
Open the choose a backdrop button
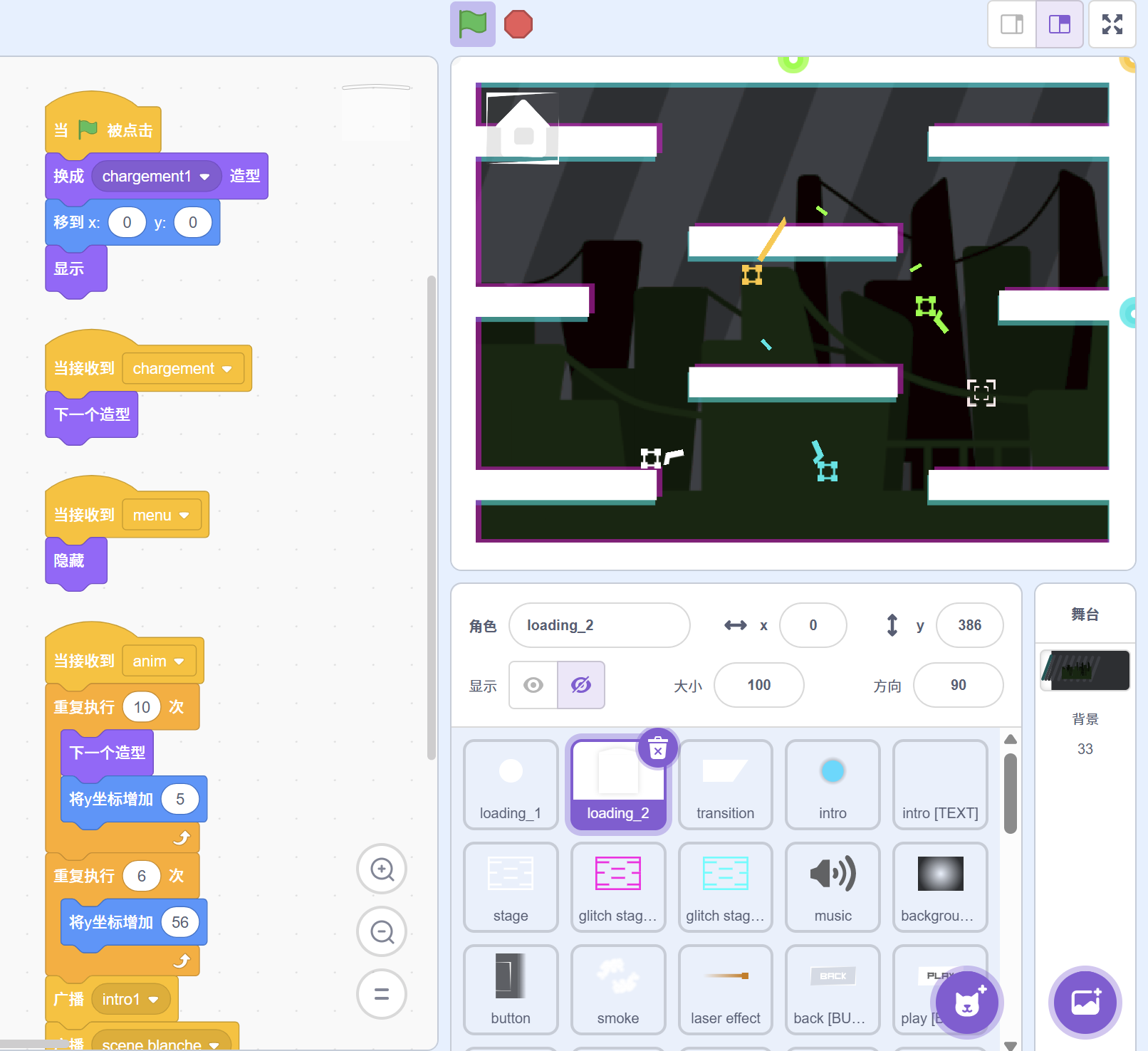pyautogui.click(x=1085, y=1003)
